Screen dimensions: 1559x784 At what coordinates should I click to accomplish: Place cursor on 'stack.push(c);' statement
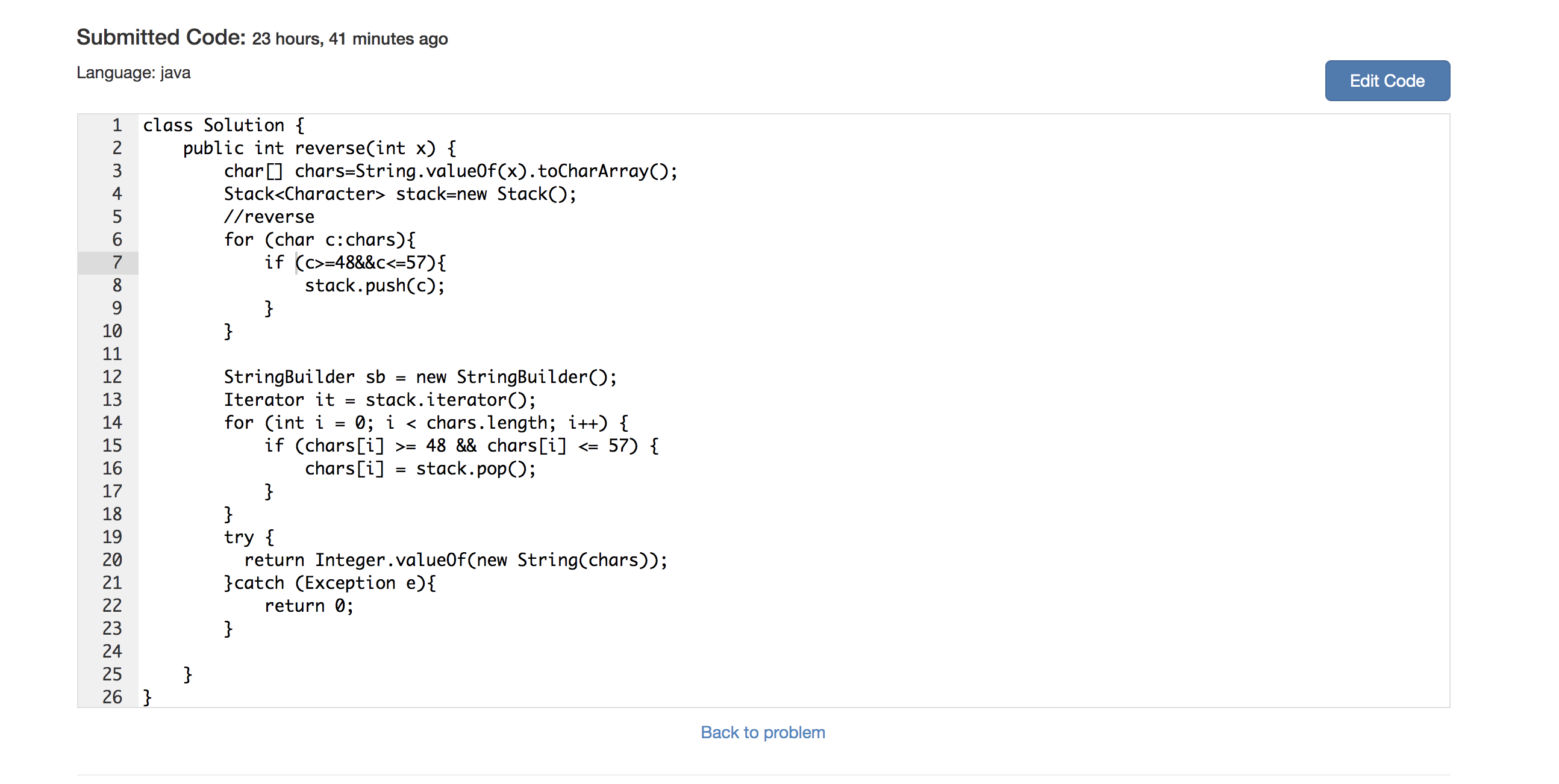tap(374, 285)
